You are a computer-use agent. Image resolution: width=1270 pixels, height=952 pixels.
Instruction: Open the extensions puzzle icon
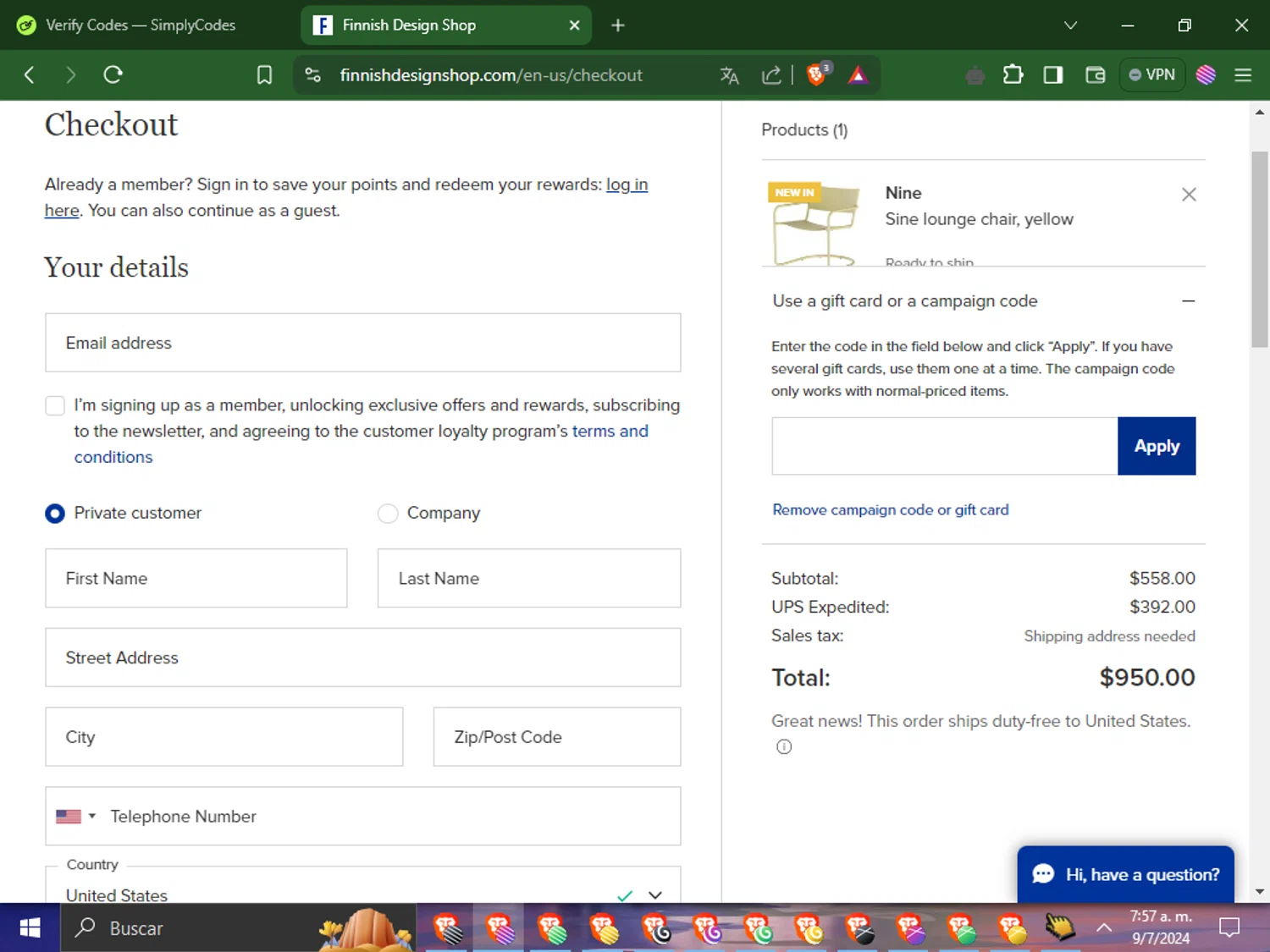pyautogui.click(x=1013, y=75)
